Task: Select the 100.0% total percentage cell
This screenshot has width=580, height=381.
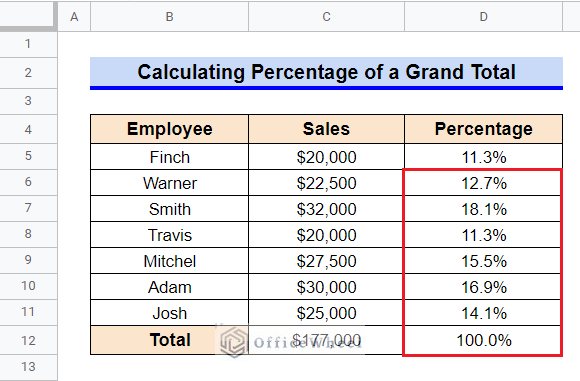Action: click(x=483, y=340)
